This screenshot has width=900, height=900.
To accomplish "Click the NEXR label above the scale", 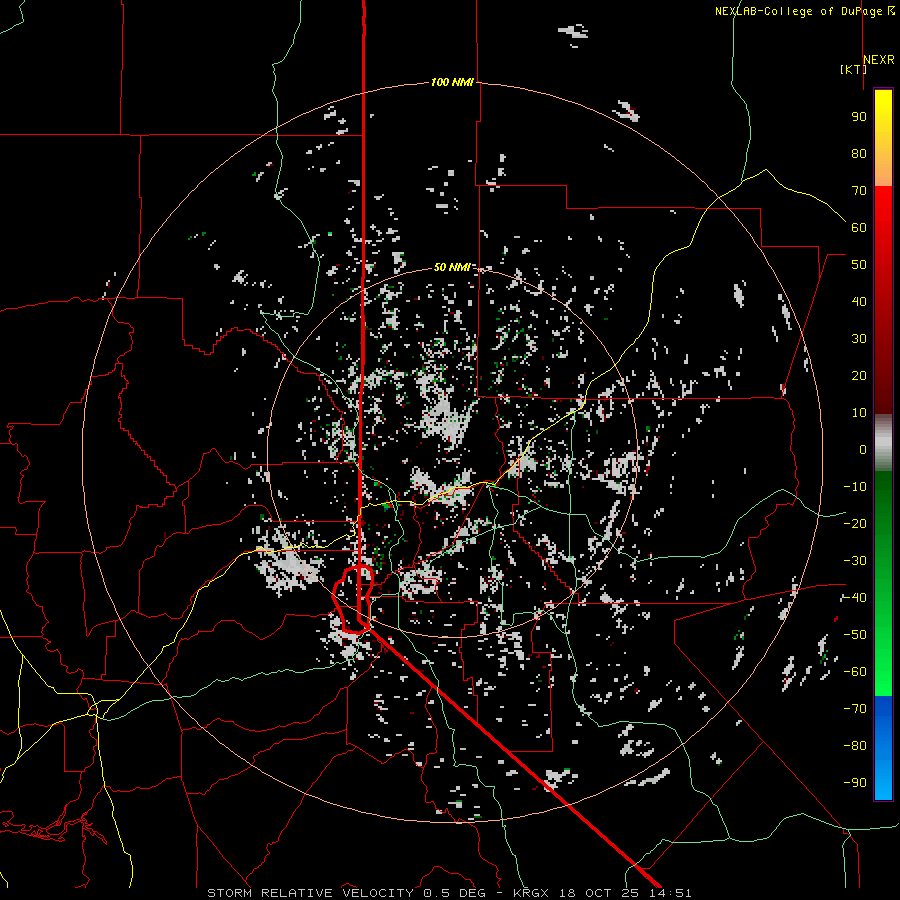I will point(879,60).
